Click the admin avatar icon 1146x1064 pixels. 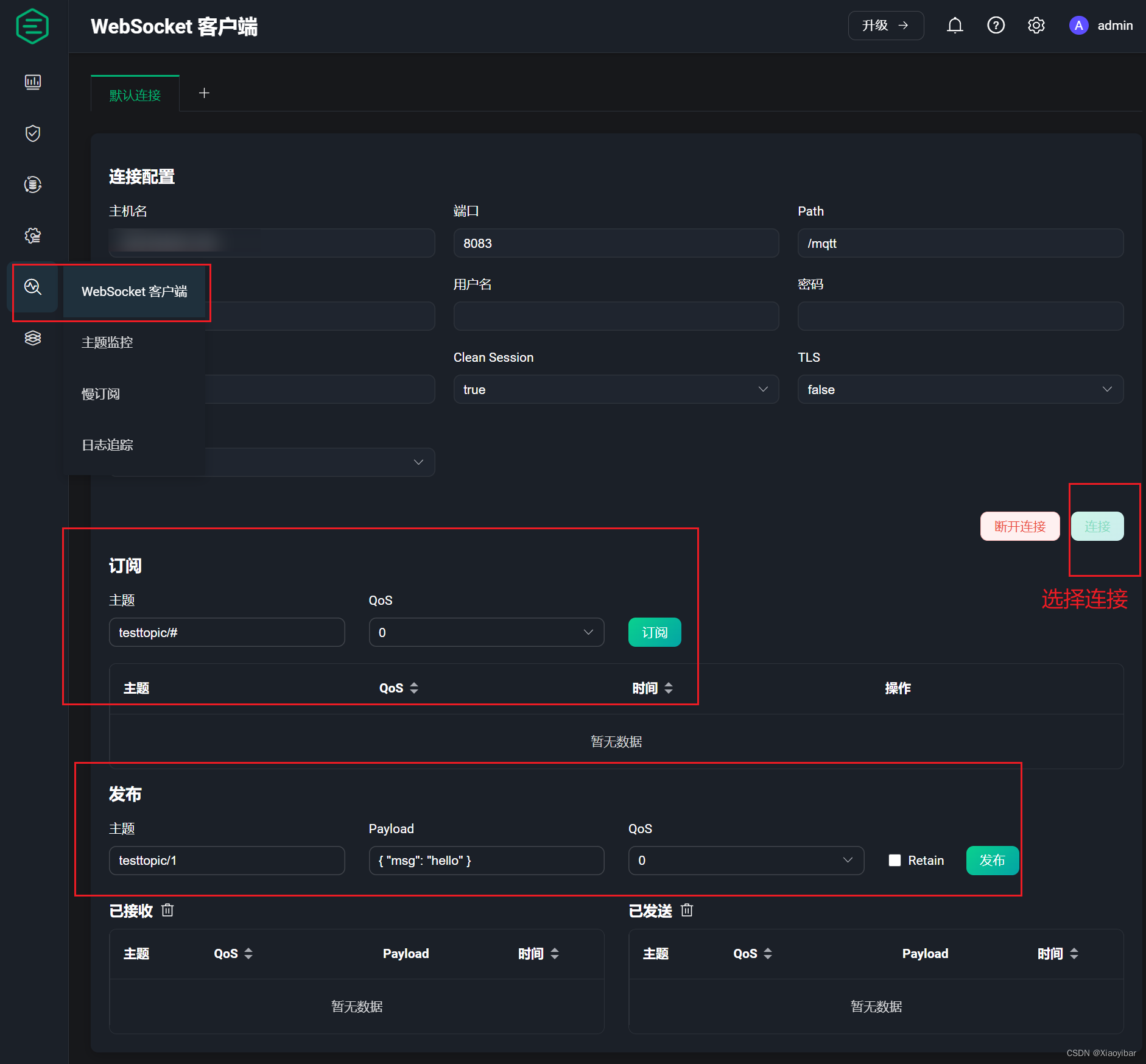[x=1078, y=26]
